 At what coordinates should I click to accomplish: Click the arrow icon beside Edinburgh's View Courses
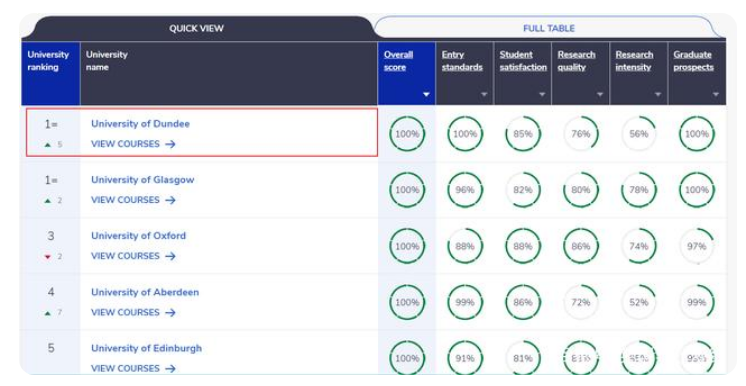[x=170, y=369]
